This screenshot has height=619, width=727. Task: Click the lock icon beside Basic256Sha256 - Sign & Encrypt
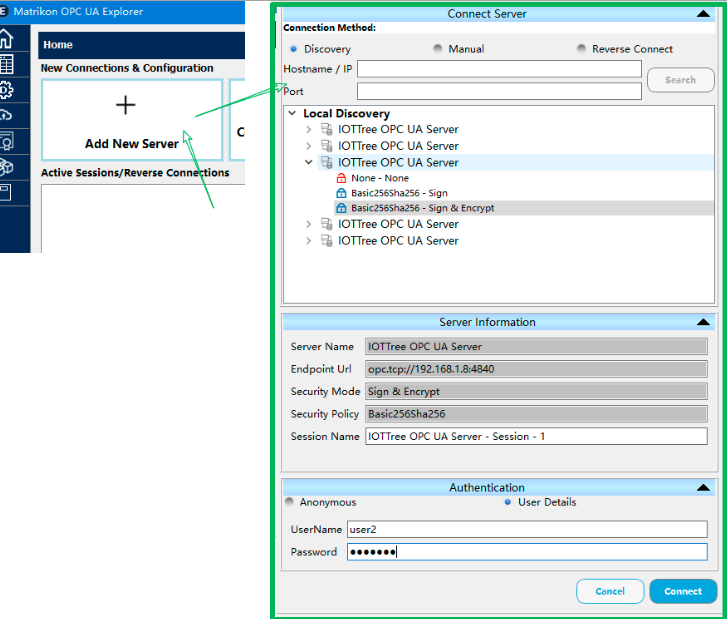click(341, 208)
